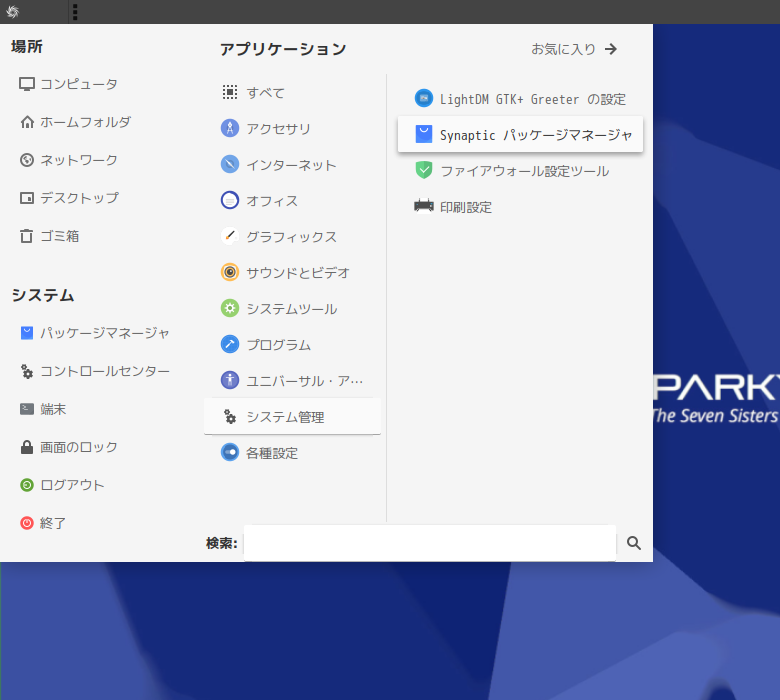
Task: Click the ログアウト green icon
Action: coord(27,485)
